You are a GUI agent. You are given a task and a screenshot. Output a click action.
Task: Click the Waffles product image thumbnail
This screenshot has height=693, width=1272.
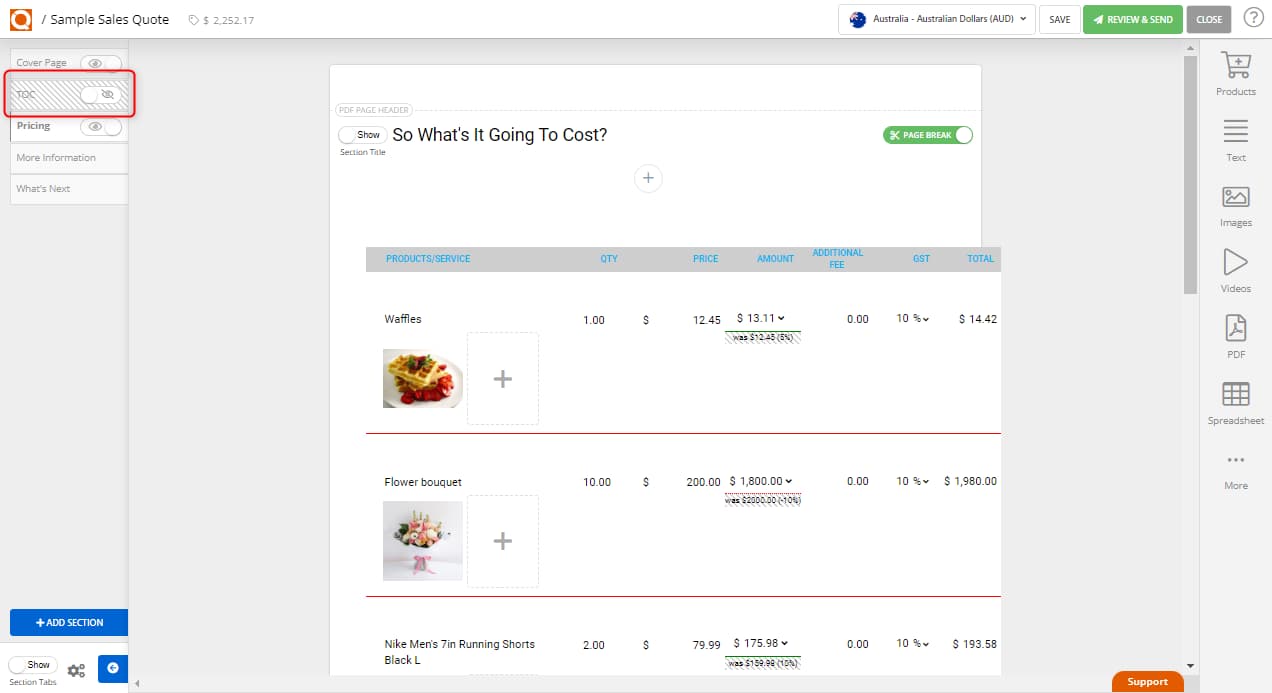point(422,379)
